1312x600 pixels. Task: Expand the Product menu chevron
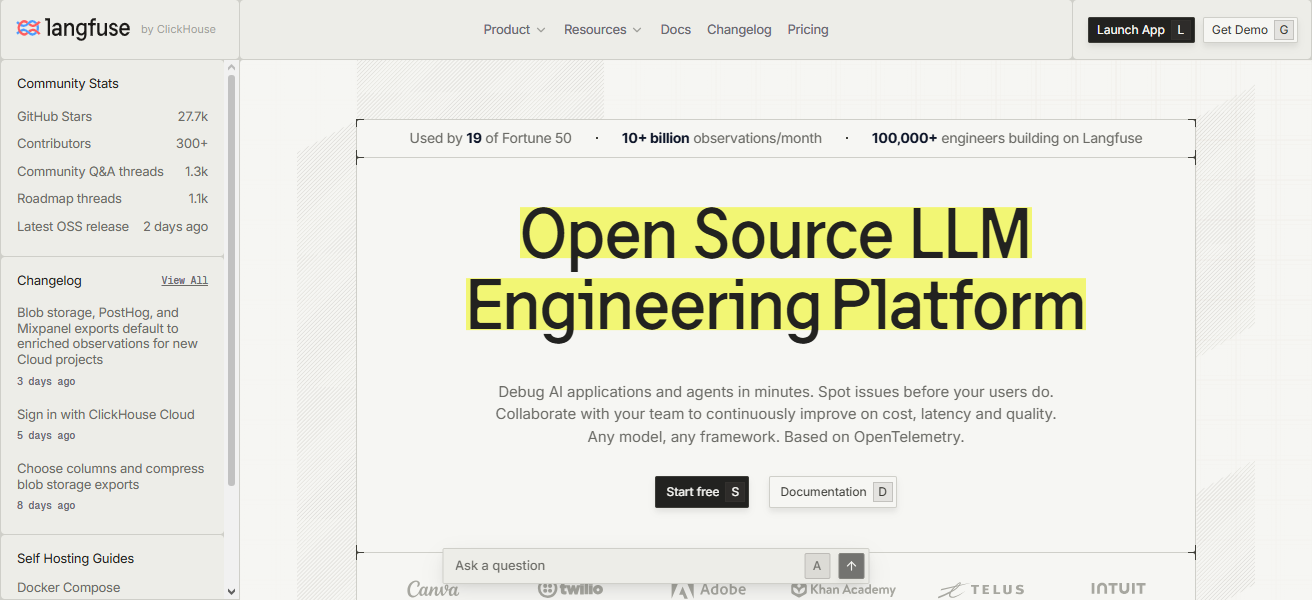pyautogui.click(x=541, y=30)
